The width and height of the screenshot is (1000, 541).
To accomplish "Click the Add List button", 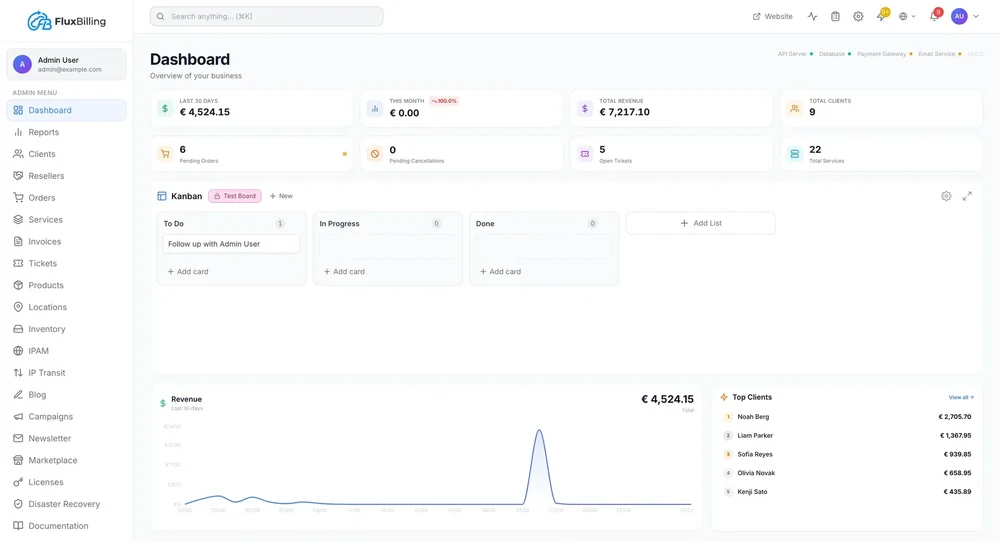I will 700,223.
